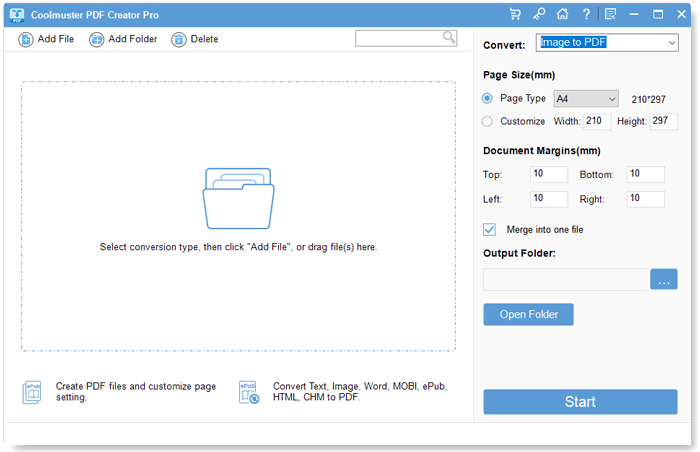Click the search magnifier icon

point(449,38)
